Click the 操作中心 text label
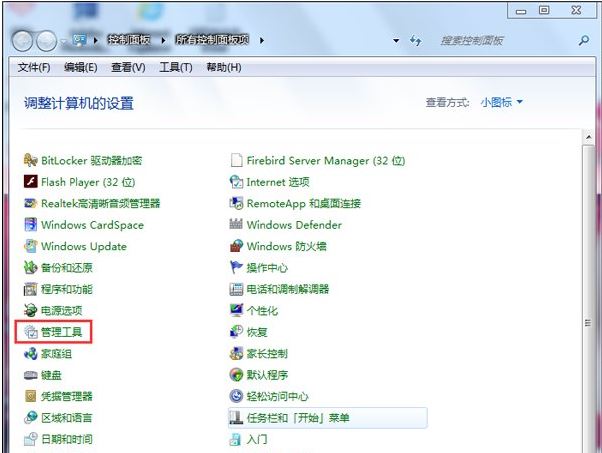 [x=267, y=268]
